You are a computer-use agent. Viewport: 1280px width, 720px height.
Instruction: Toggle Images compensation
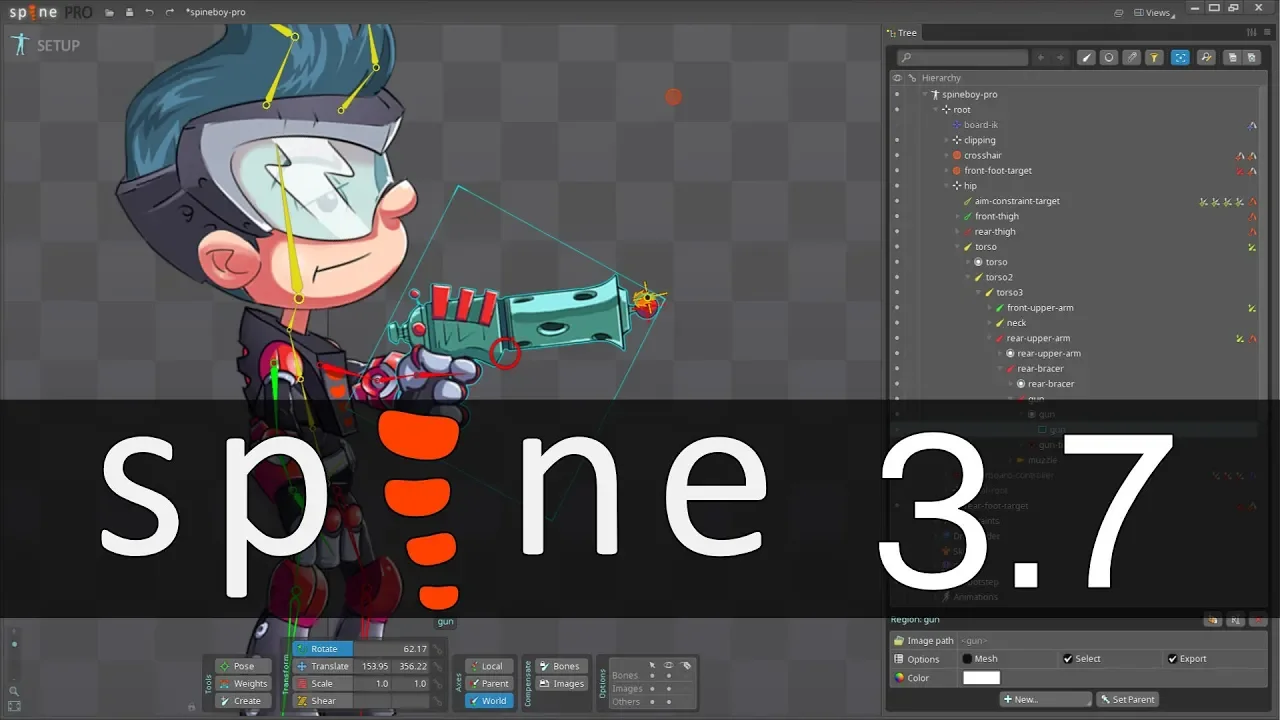[561, 684]
